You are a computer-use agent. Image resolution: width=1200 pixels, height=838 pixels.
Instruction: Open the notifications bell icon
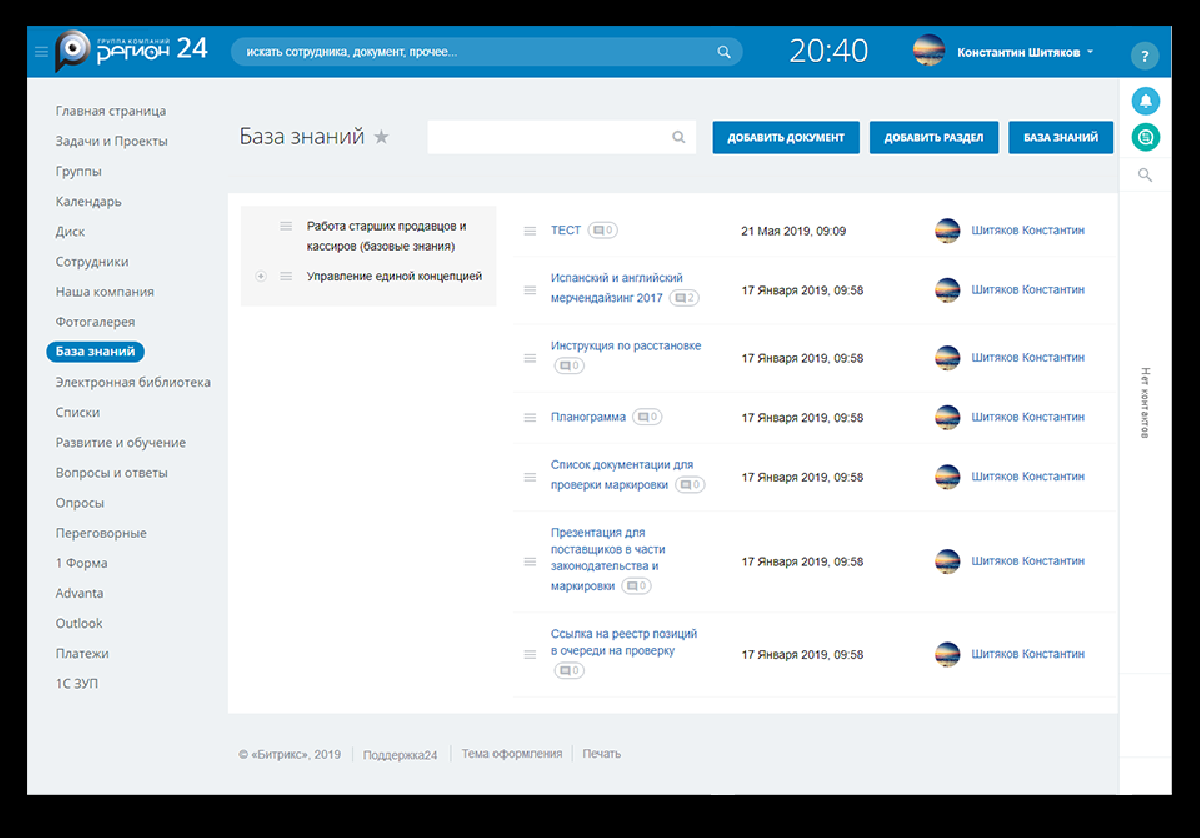1145,101
